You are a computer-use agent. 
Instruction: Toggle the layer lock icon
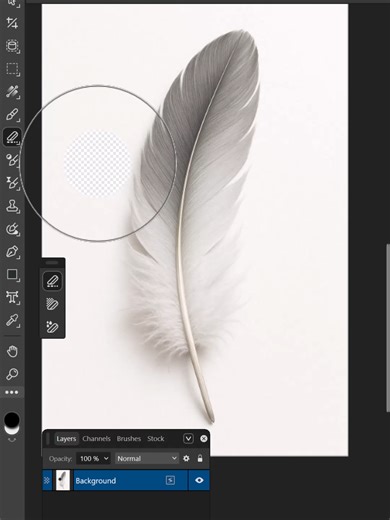pos(200,458)
